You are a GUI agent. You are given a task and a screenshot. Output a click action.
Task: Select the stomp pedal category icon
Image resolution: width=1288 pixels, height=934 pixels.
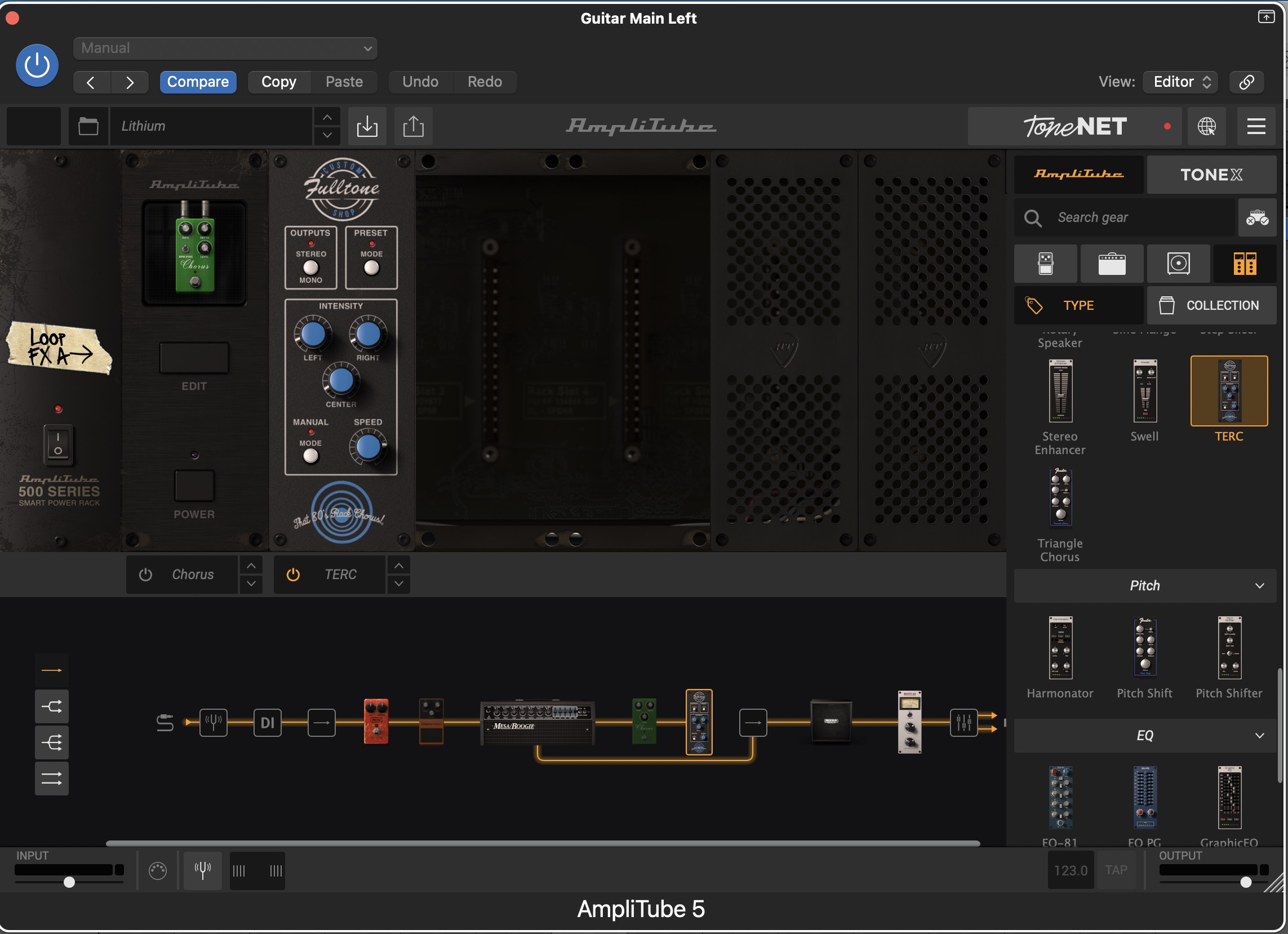tap(1045, 264)
